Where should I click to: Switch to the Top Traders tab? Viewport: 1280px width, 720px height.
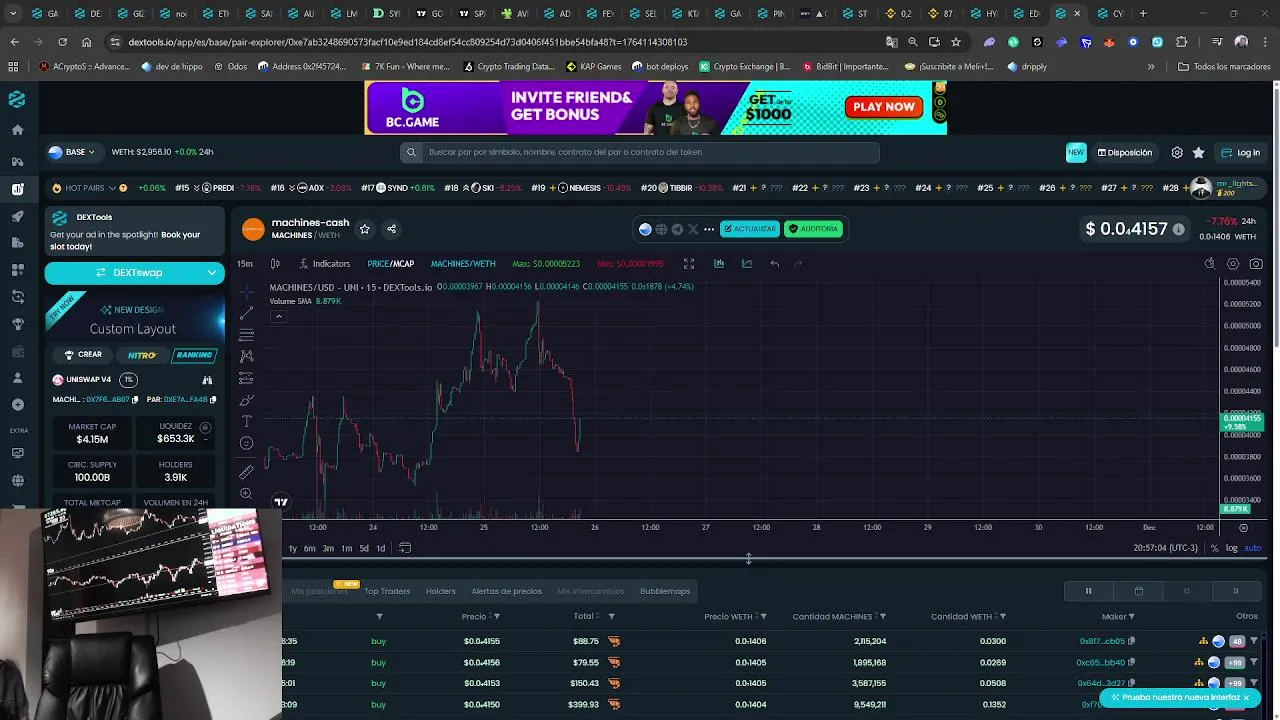coord(387,591)
